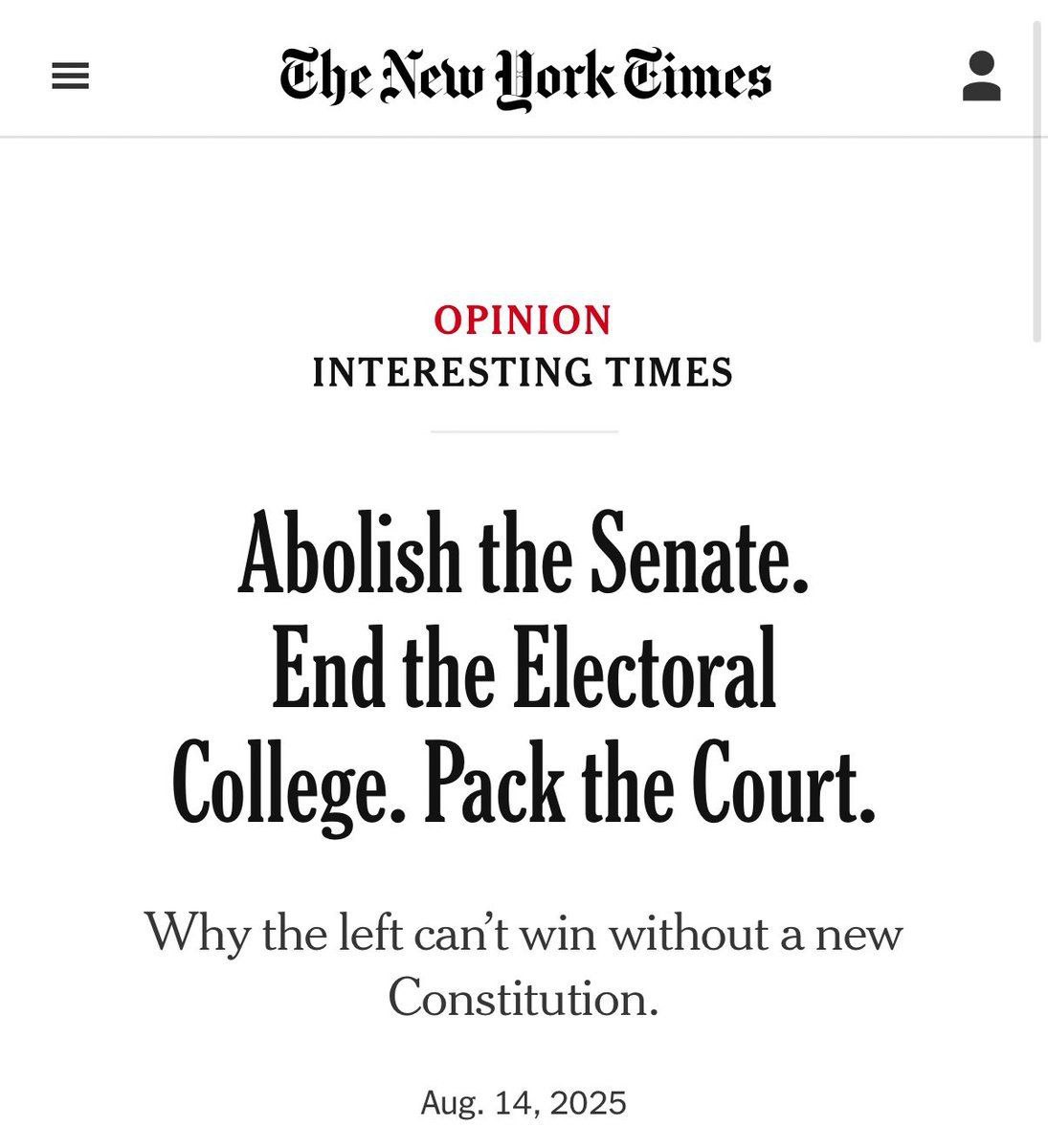Open the INTERESTING TIMES column link
The image size is (1048, 1148).
[523, 371]
